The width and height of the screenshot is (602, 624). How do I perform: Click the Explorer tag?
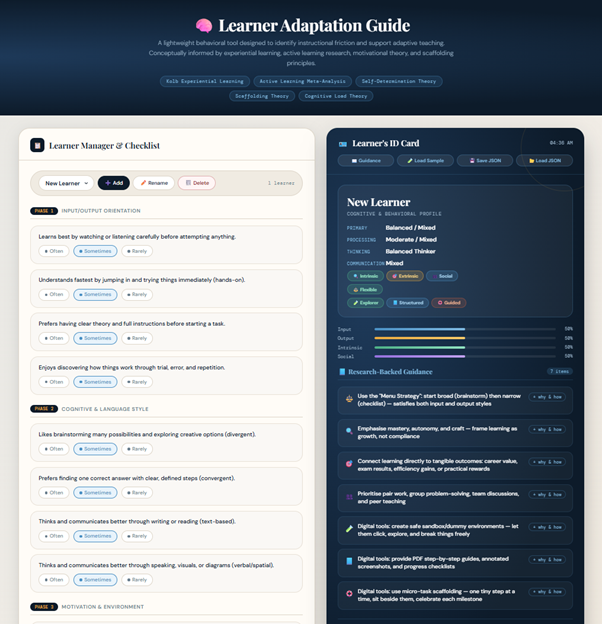pyautogui.click(x=365, y=303)
